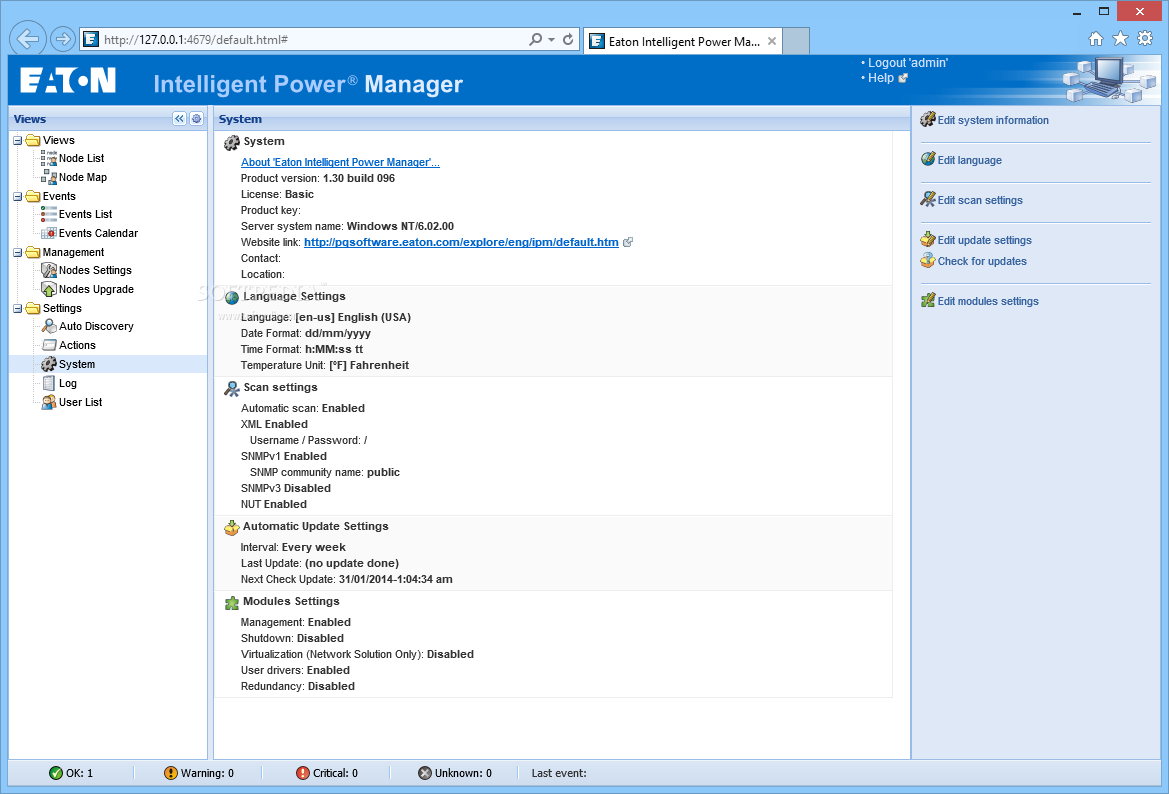The height and width of the screenshot is (794, 1169).
Task: Click the Log page icon
Action: [48, 383]
